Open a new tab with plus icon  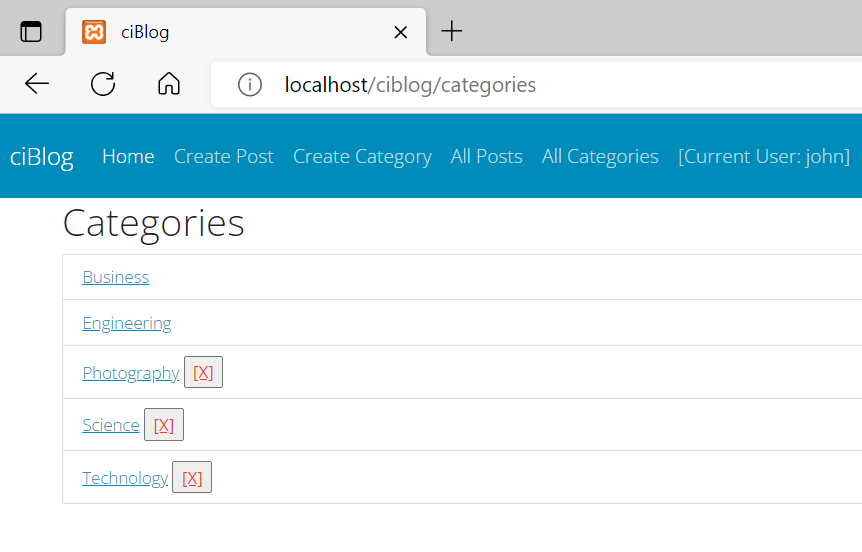pos(451,31)
